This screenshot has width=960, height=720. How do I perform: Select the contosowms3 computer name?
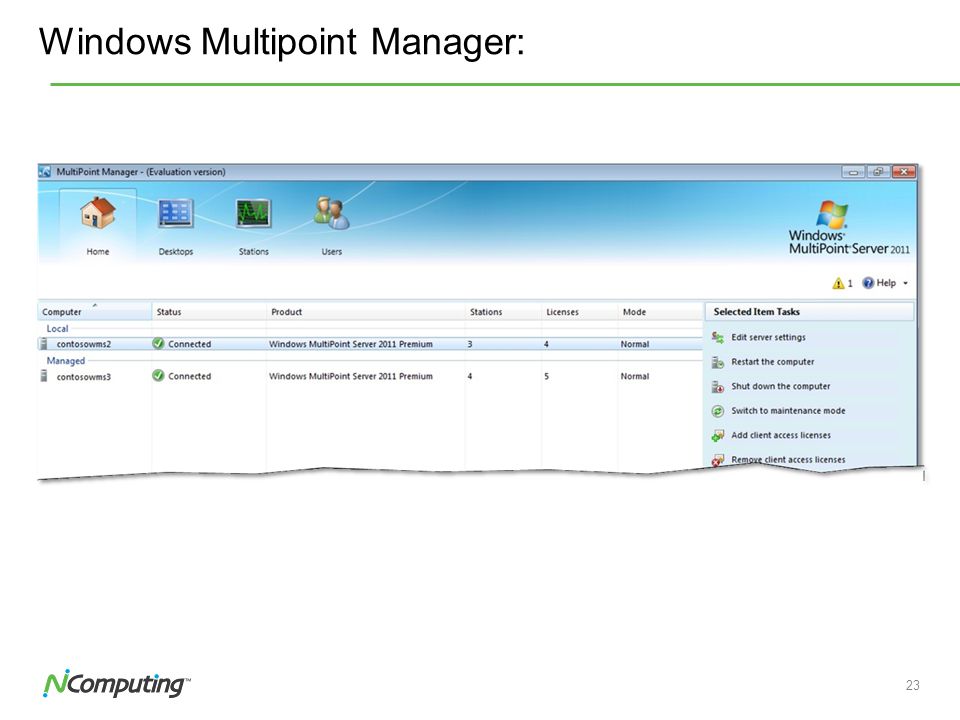[x=84, y=377]
